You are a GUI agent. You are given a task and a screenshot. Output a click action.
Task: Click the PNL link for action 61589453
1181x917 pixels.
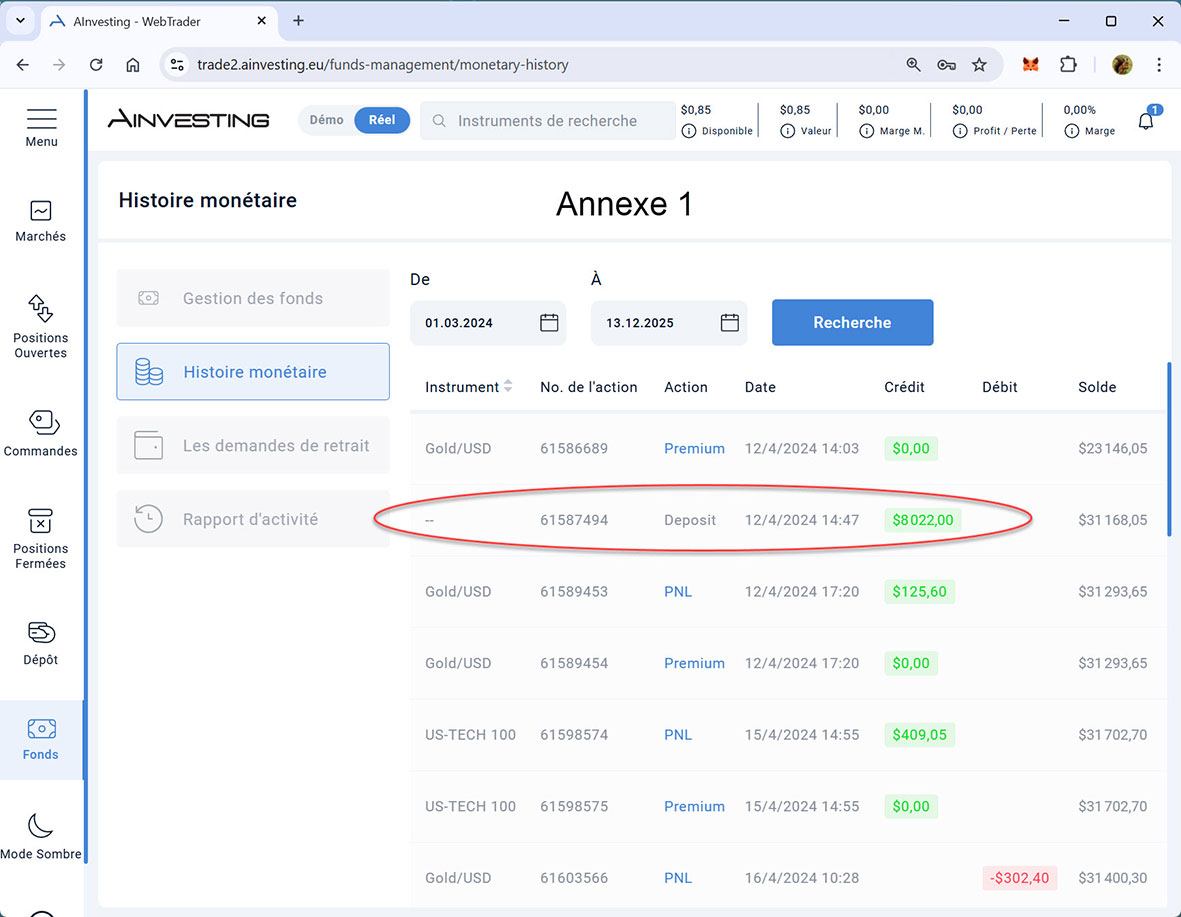pos(678,592)
